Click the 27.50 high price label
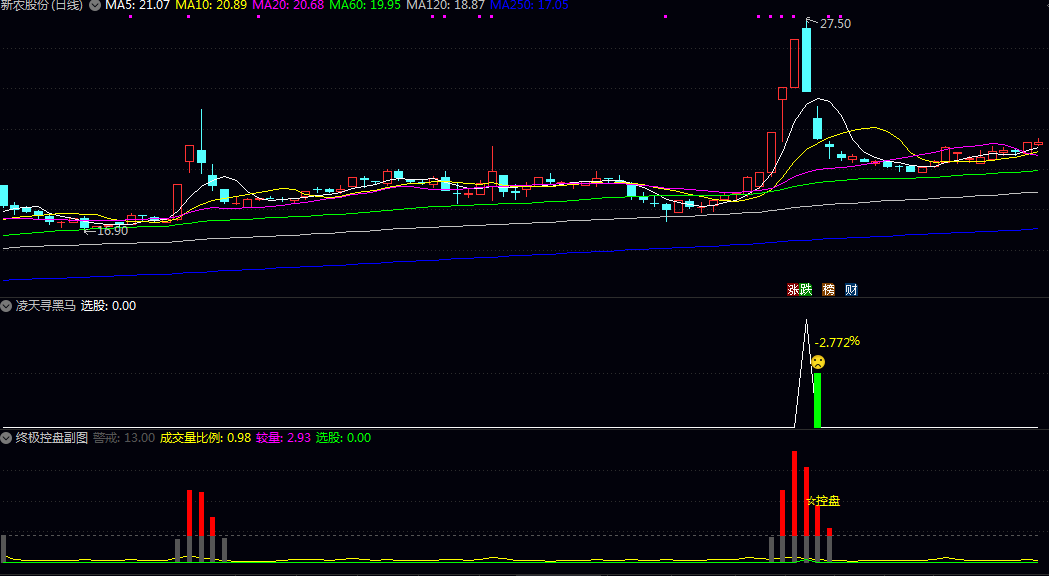Screen dimensions: 1049x576 836,23
